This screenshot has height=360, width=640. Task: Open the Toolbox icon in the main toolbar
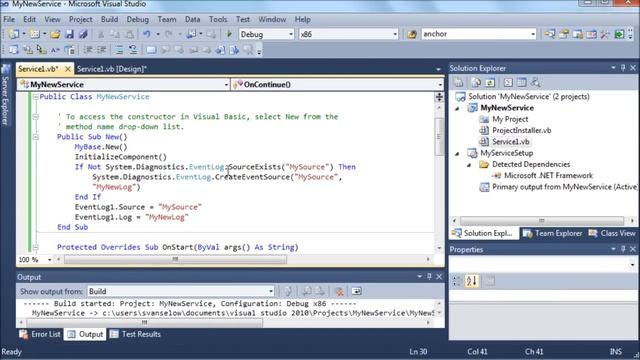(x=605, y=34)
